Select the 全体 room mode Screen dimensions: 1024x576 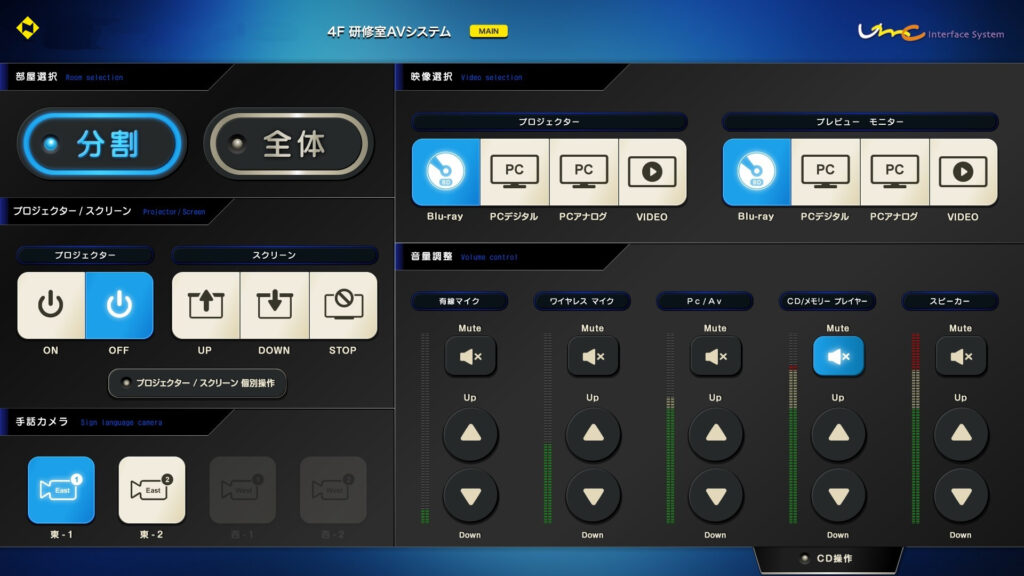coord(288,144)
